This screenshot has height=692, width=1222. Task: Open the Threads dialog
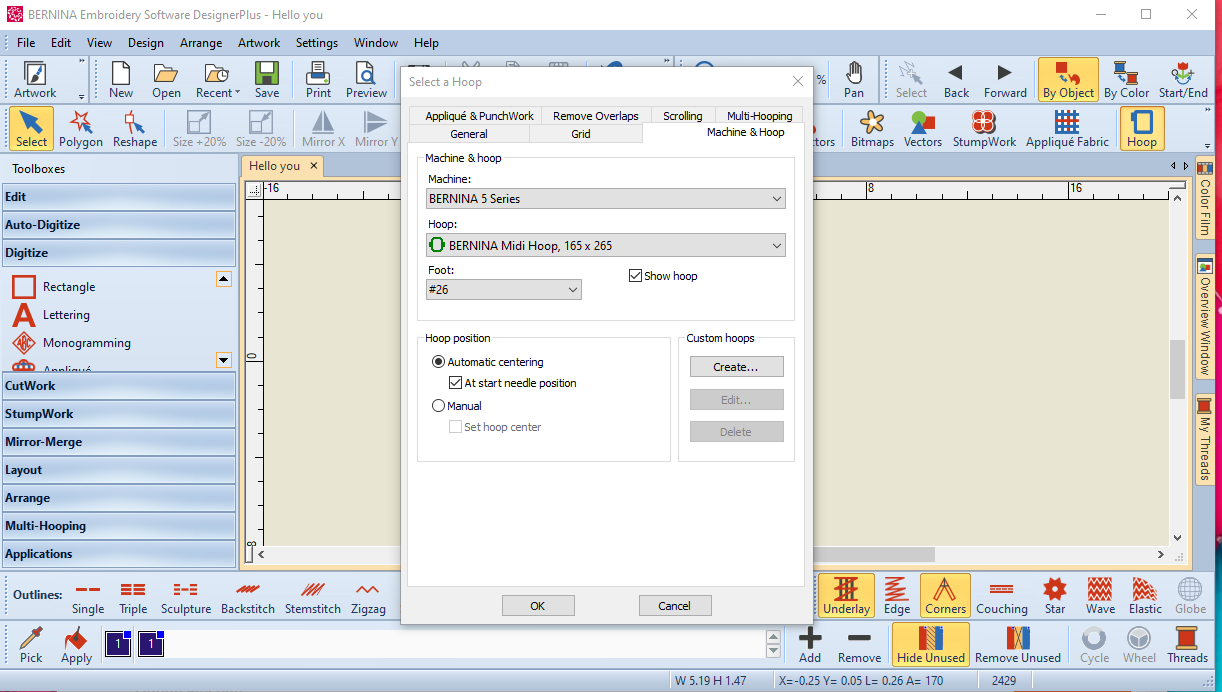click(1187, 645)
